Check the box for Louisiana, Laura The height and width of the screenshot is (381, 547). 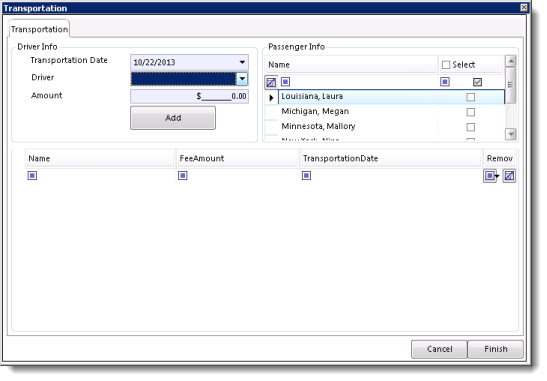[x=471, y=97]
